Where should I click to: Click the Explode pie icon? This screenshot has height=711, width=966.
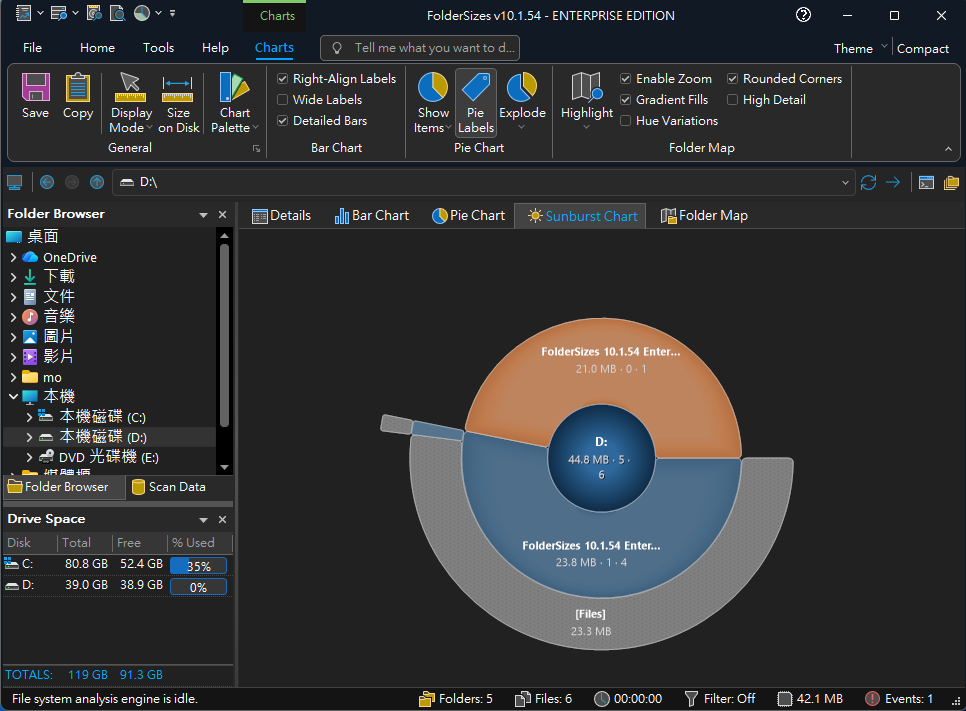522,86
